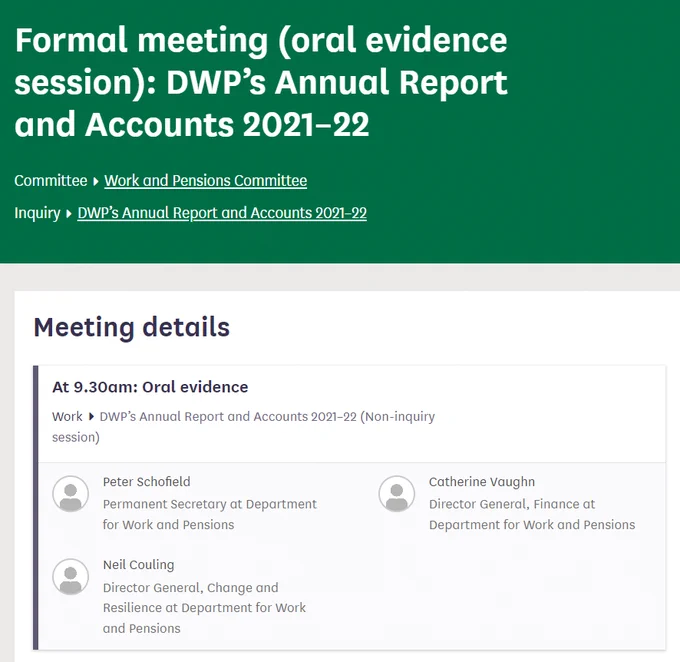Click the 'Formal meeting (oral evidence session)' page title
The width and height of the screenshot is (680, 662).
(261, 82)
